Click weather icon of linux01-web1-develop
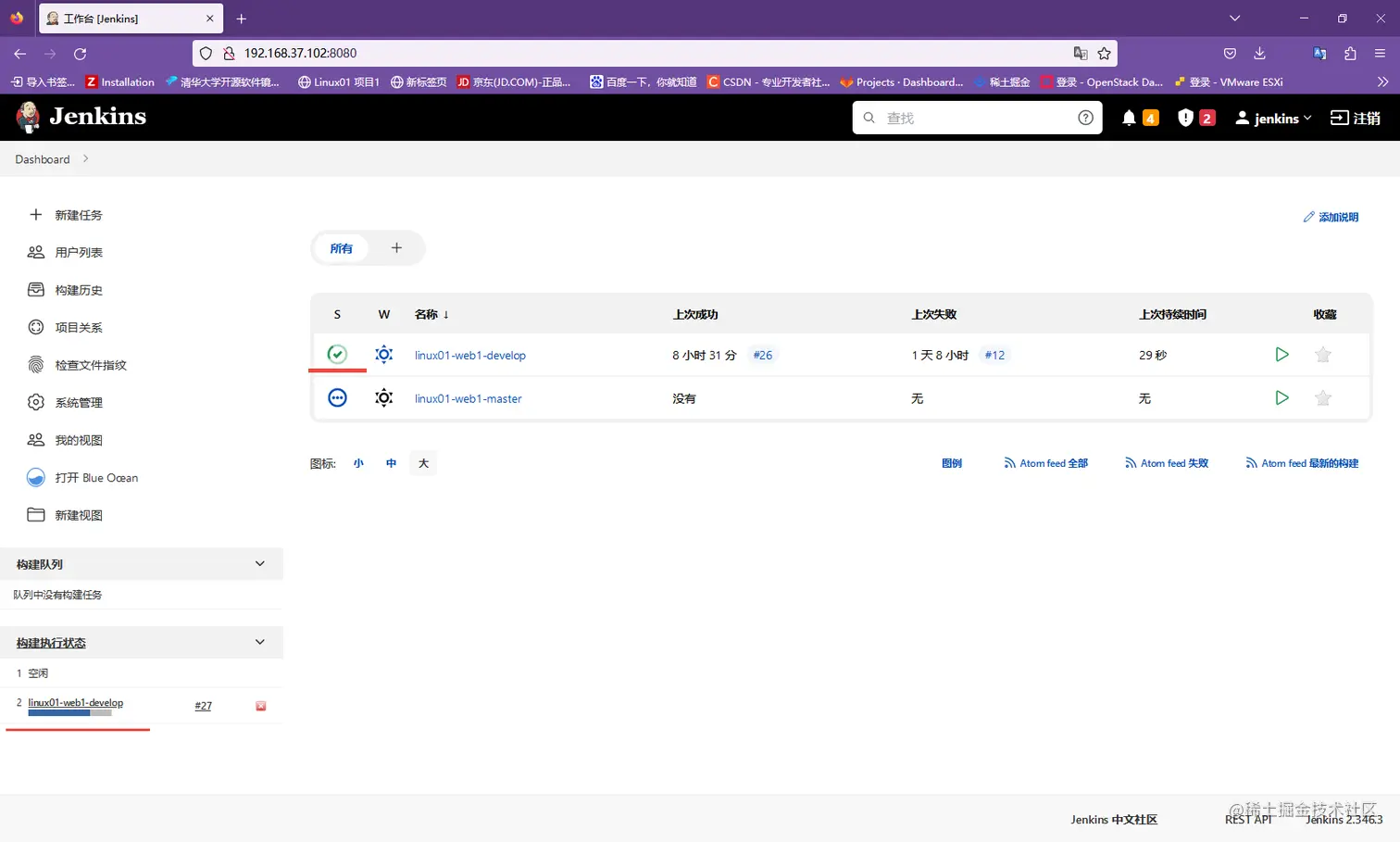This screenshot has height=842, width=1400. [383, 355]
